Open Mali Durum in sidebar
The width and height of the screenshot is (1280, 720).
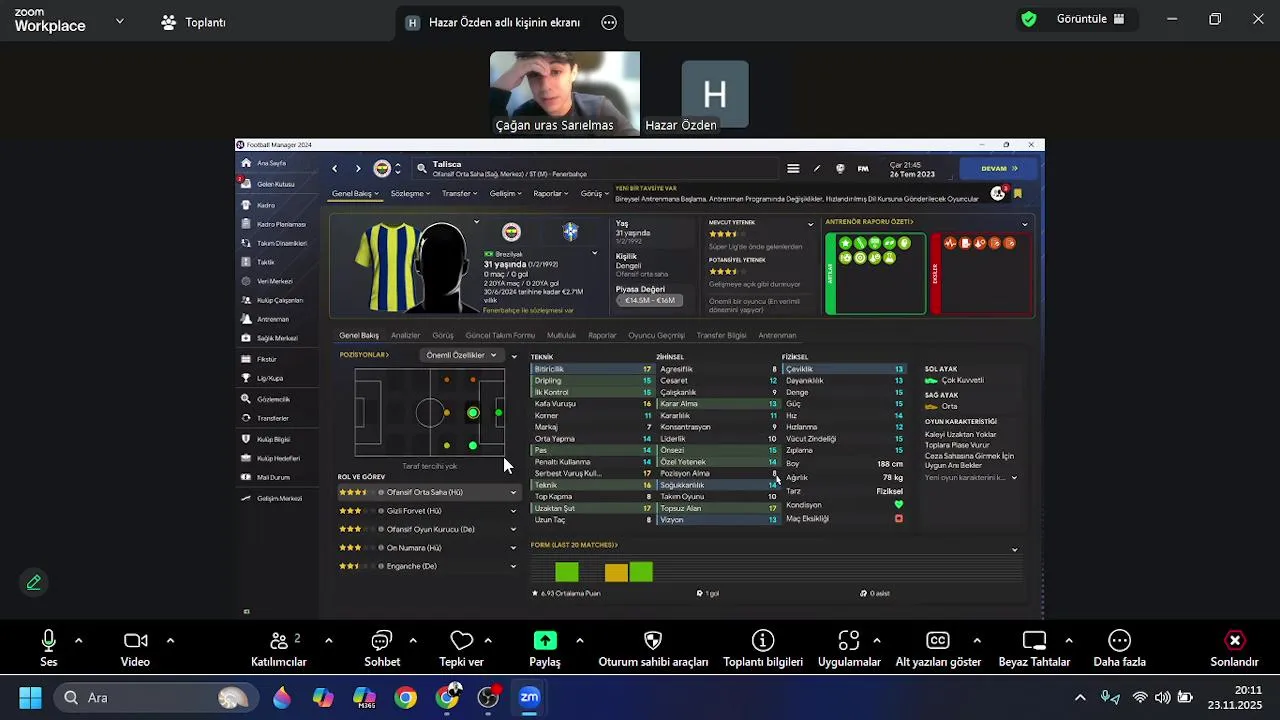pos(267,477)
